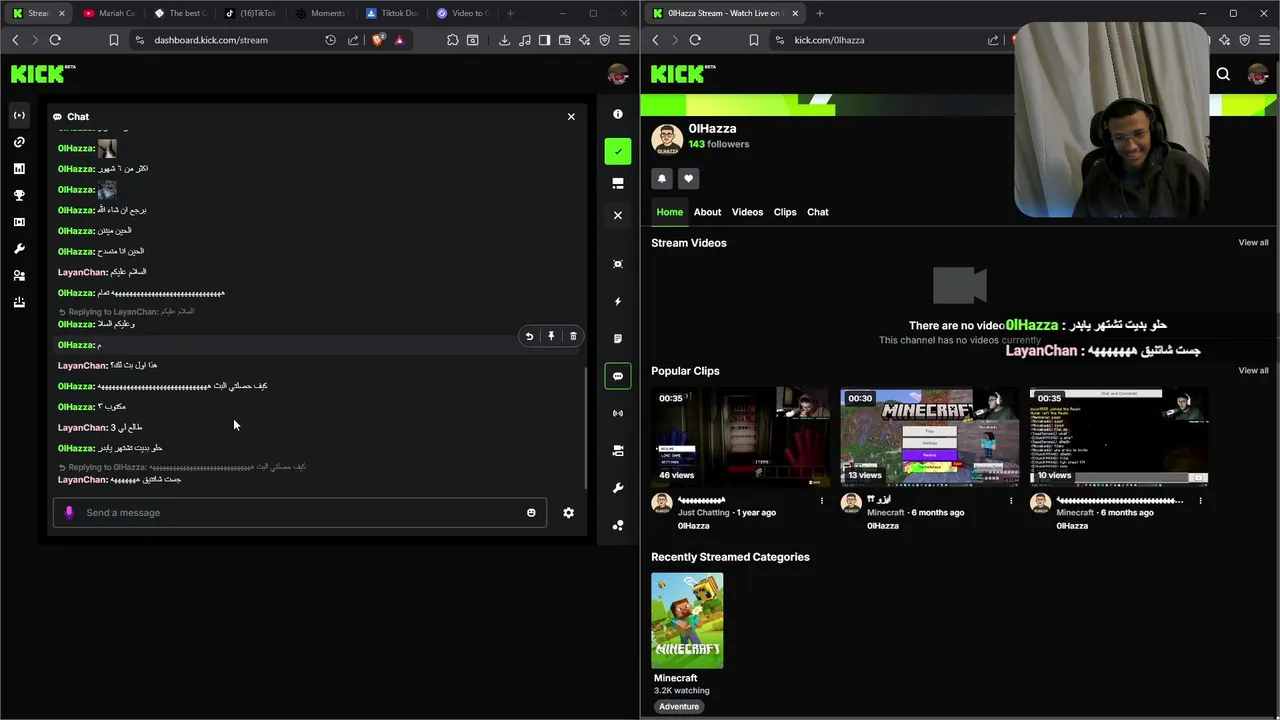The width and height of the screenshot is (1280, 720).
Task: Click View all beside Popular Clips
Action: [x=1253, y=371]
